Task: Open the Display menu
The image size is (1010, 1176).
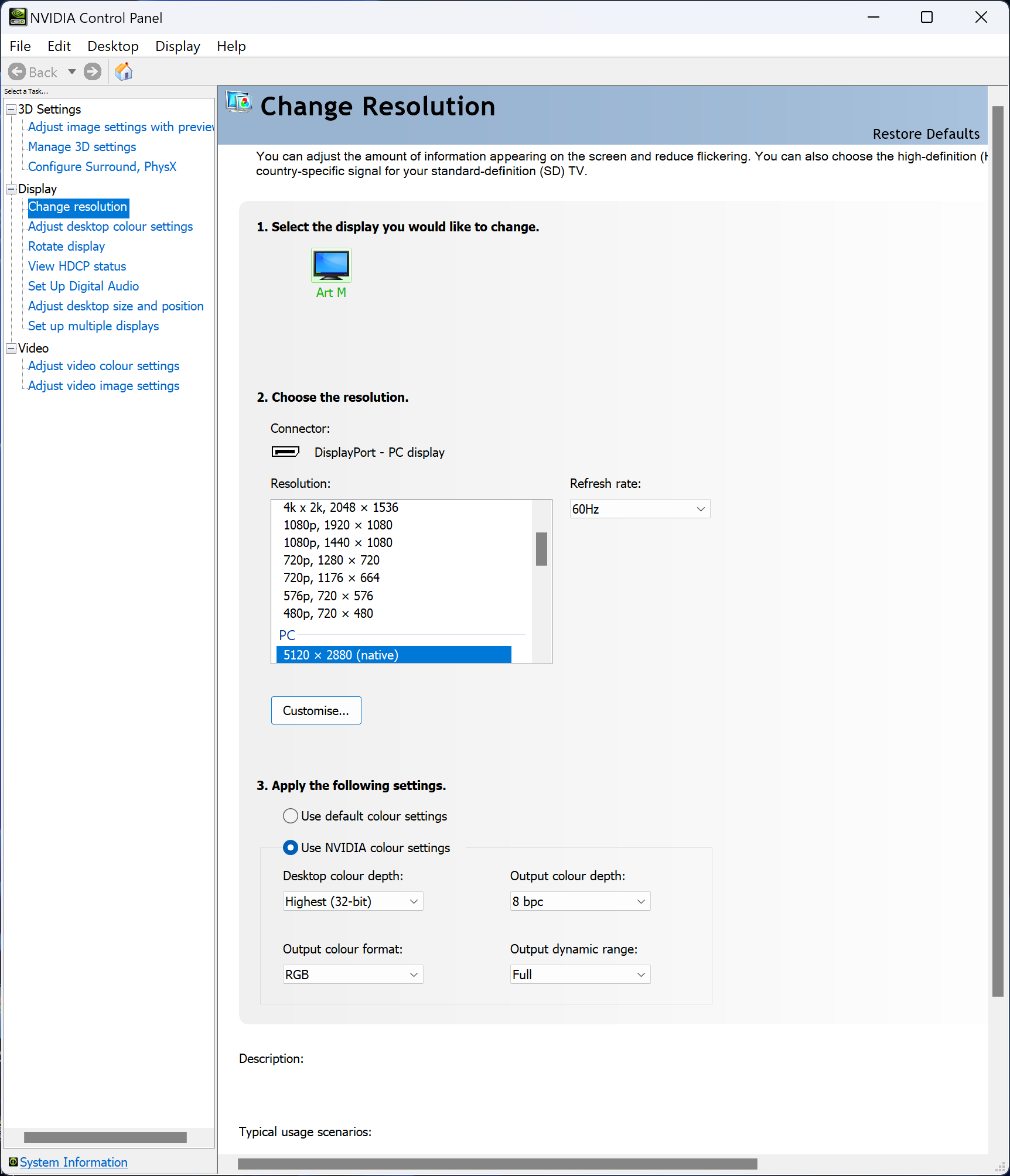Action: (178, 46)
